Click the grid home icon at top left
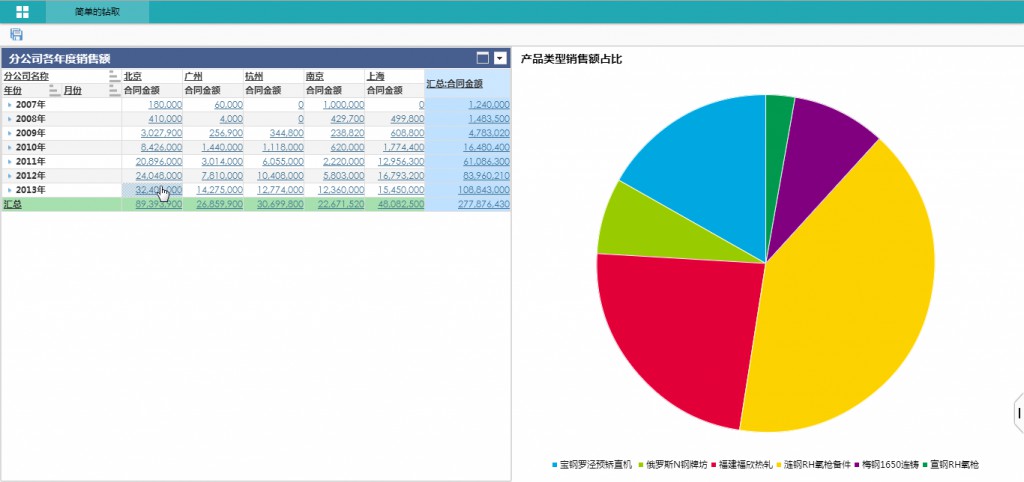 coord(22,12)
